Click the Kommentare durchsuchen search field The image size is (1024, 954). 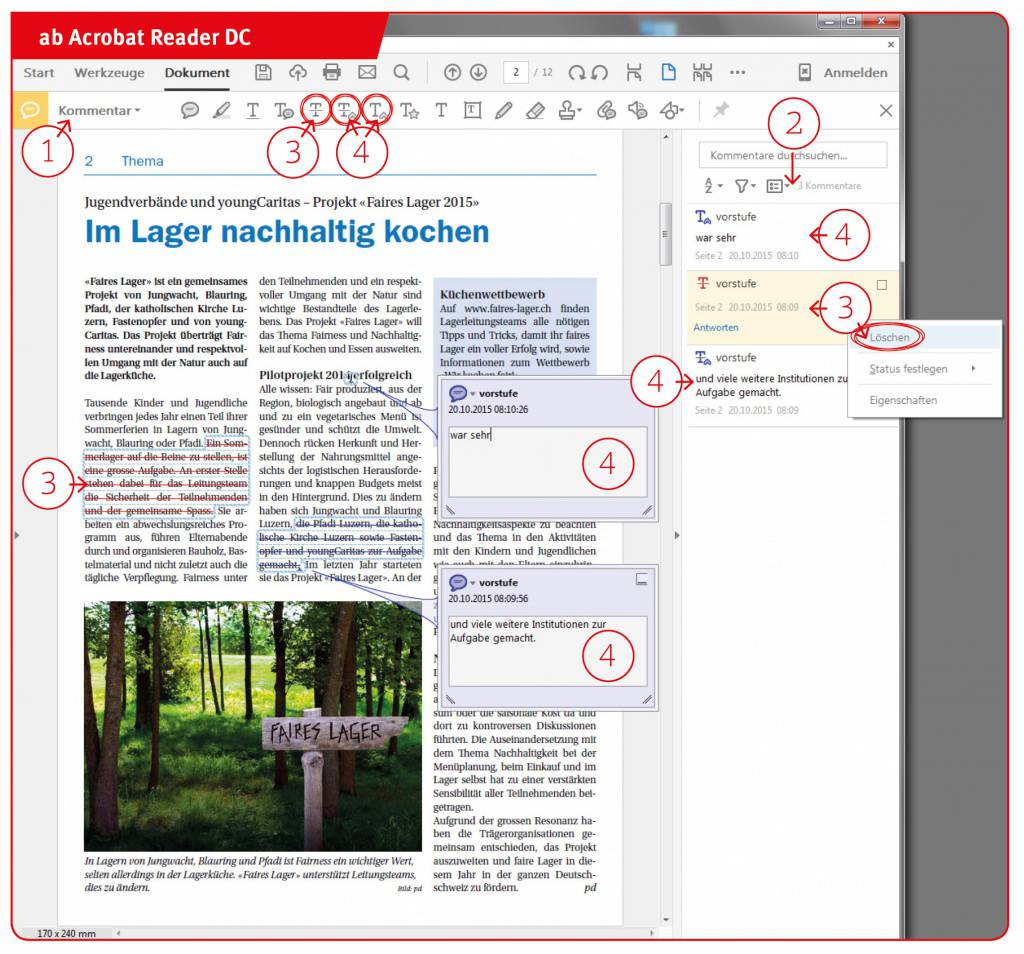coord(793,155)
